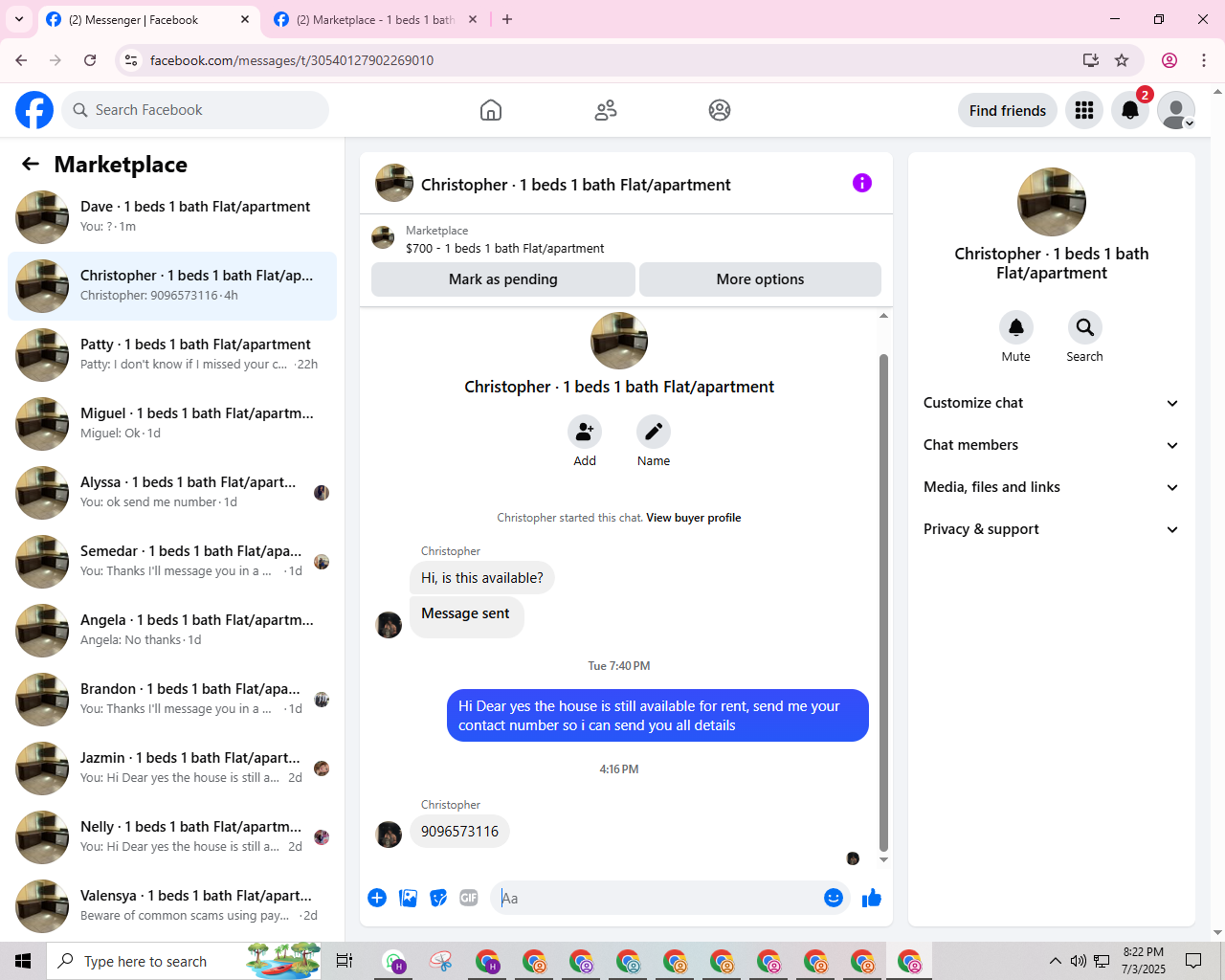Open Jazmin conversation
Image resolution: width=1225 pixels, height=980 pixels.
click(172, 768)
